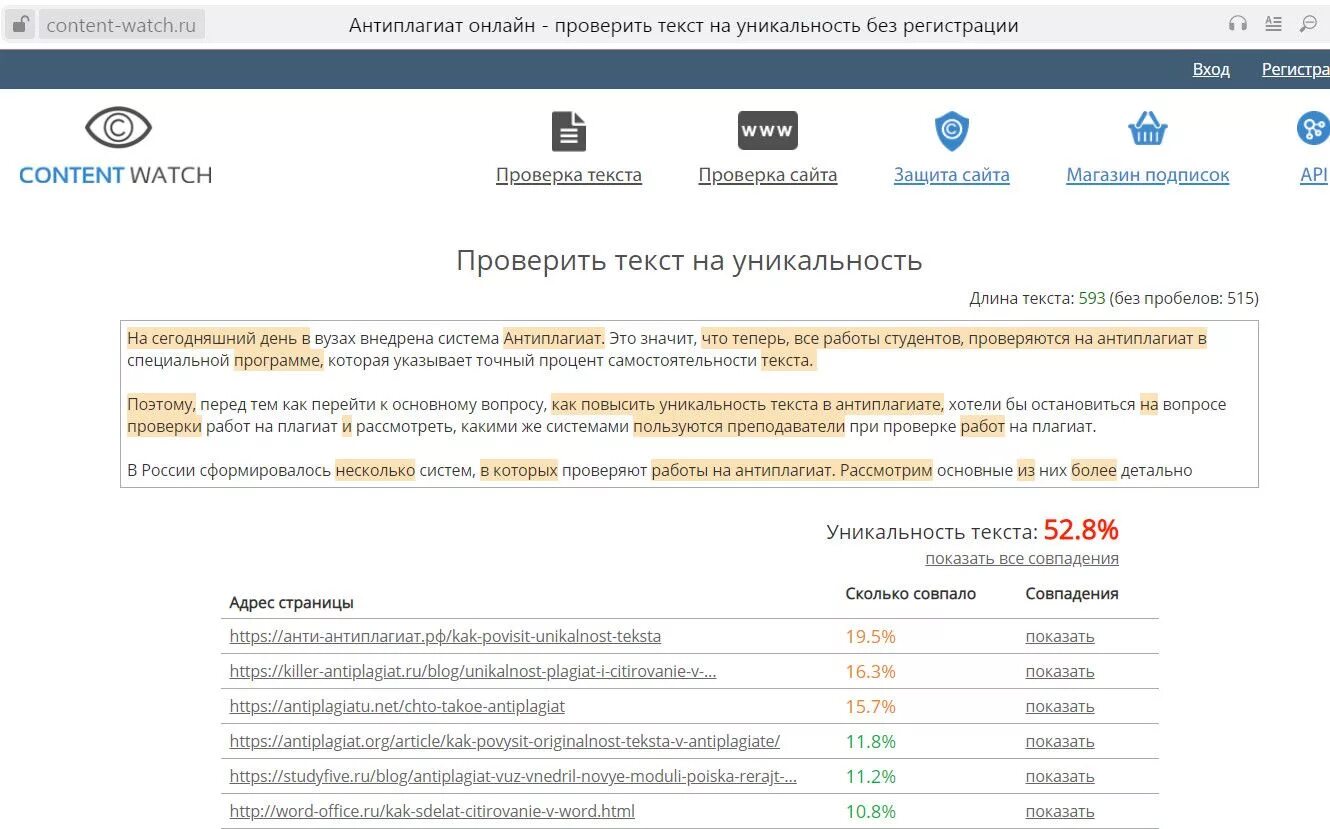The height and width of the screenshot is (829, 1330).
Task: Open Защита сайта menu item
Action: [x=952, y=175]
